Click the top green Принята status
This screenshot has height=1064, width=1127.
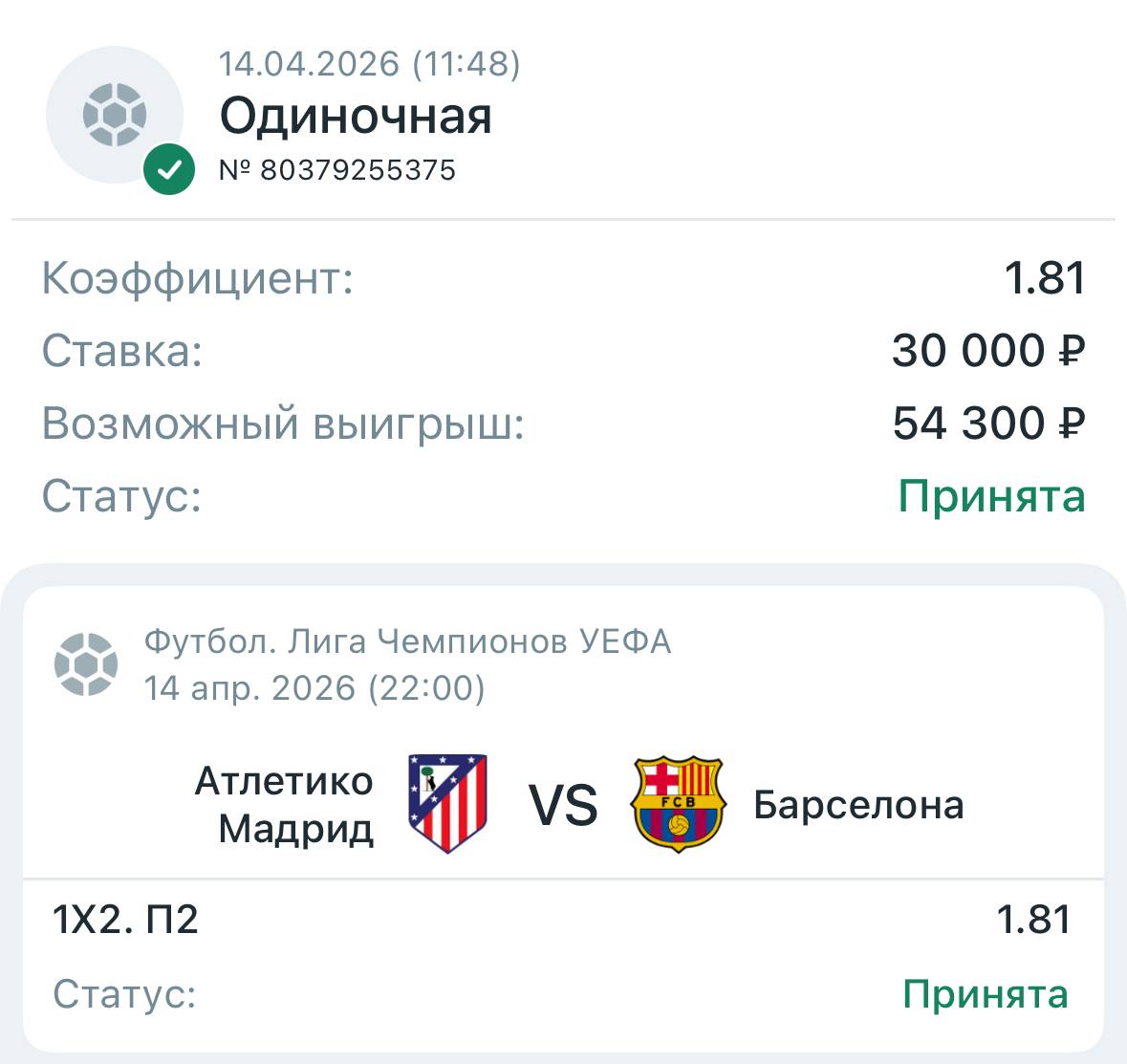tap(991, 496)
